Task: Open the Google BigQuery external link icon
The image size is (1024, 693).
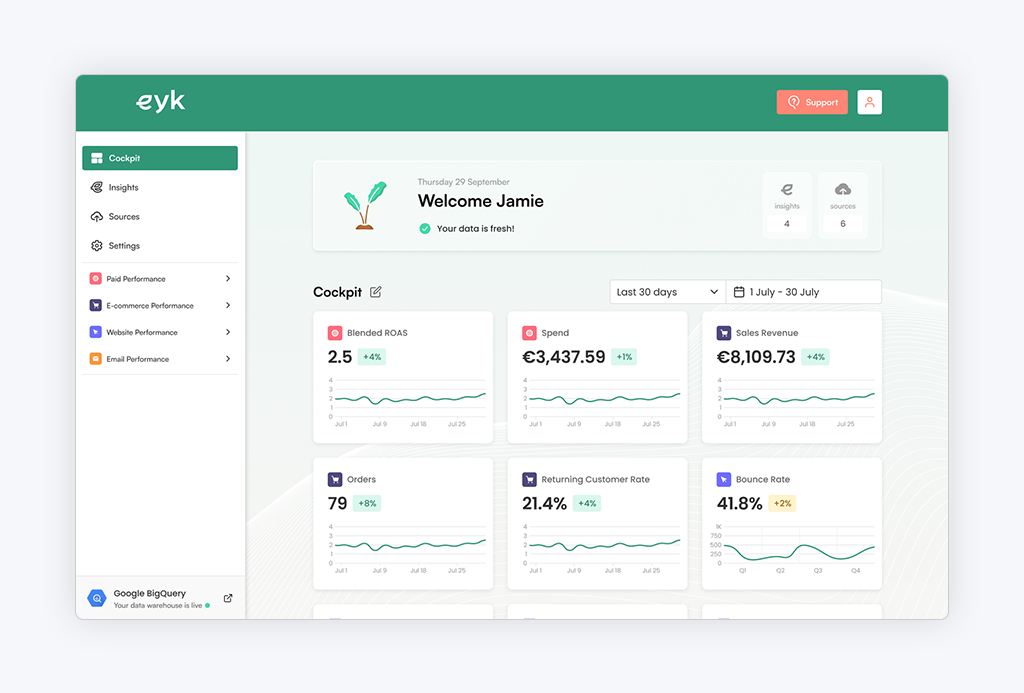Action: point(228,598)
